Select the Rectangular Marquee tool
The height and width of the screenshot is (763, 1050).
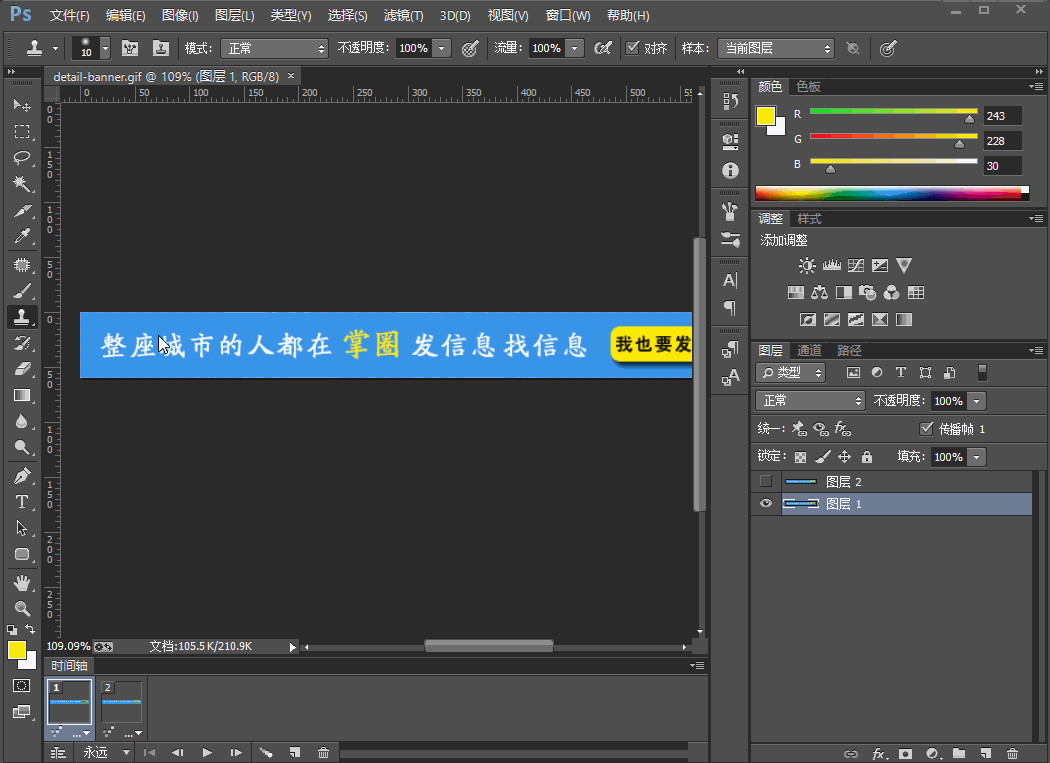coord(22,132)
